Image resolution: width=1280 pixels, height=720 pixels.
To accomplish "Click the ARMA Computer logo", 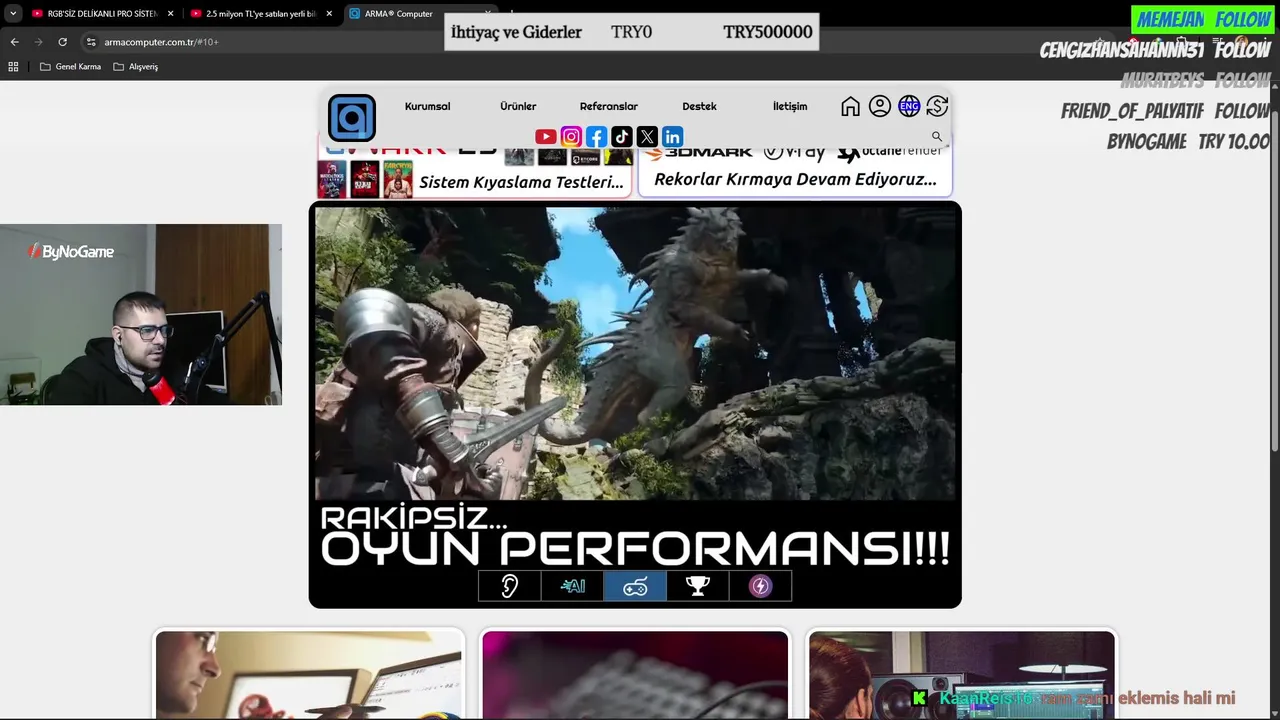I will click(x=351, y=118).
